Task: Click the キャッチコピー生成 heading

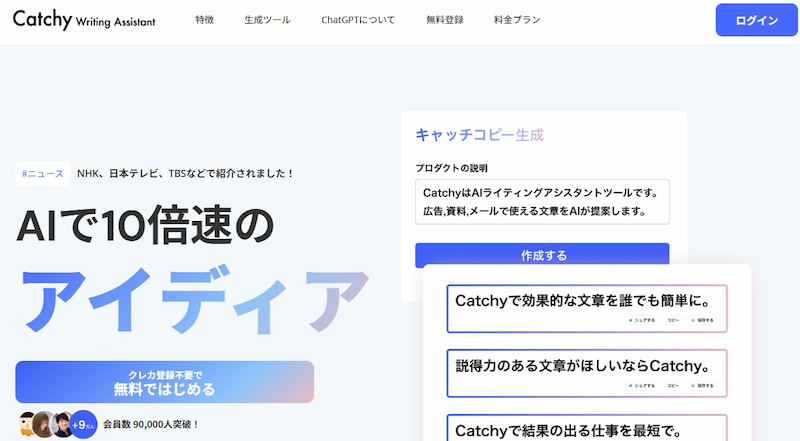Action: click(x=480, y=135)
